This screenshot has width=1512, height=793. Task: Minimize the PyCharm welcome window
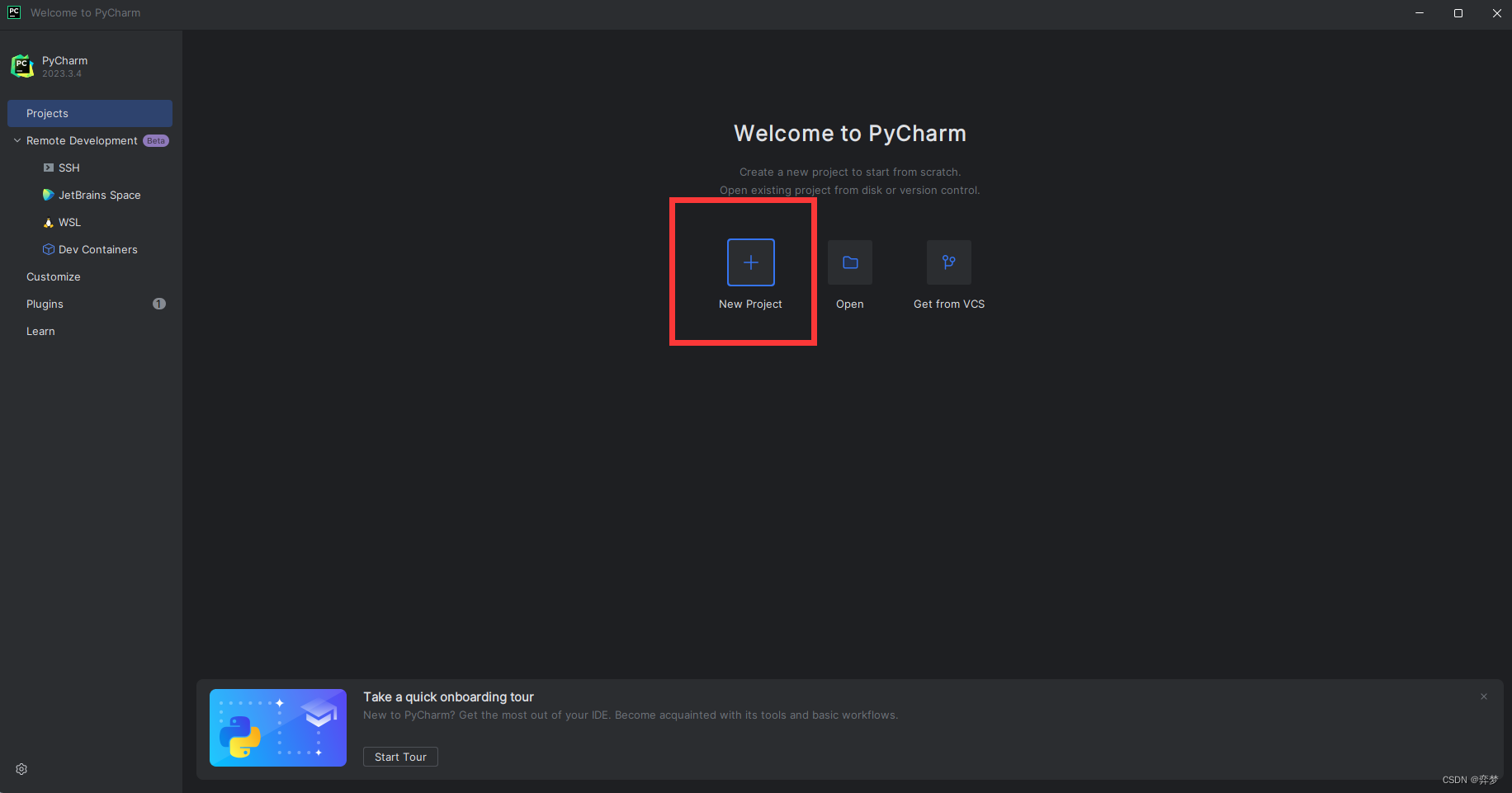1420,13
